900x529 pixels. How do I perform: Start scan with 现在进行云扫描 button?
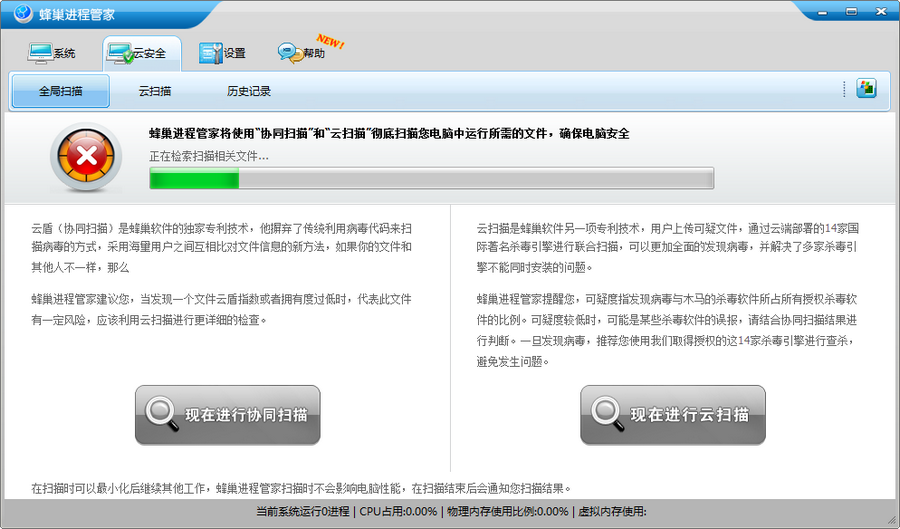(x=673, y=415)
